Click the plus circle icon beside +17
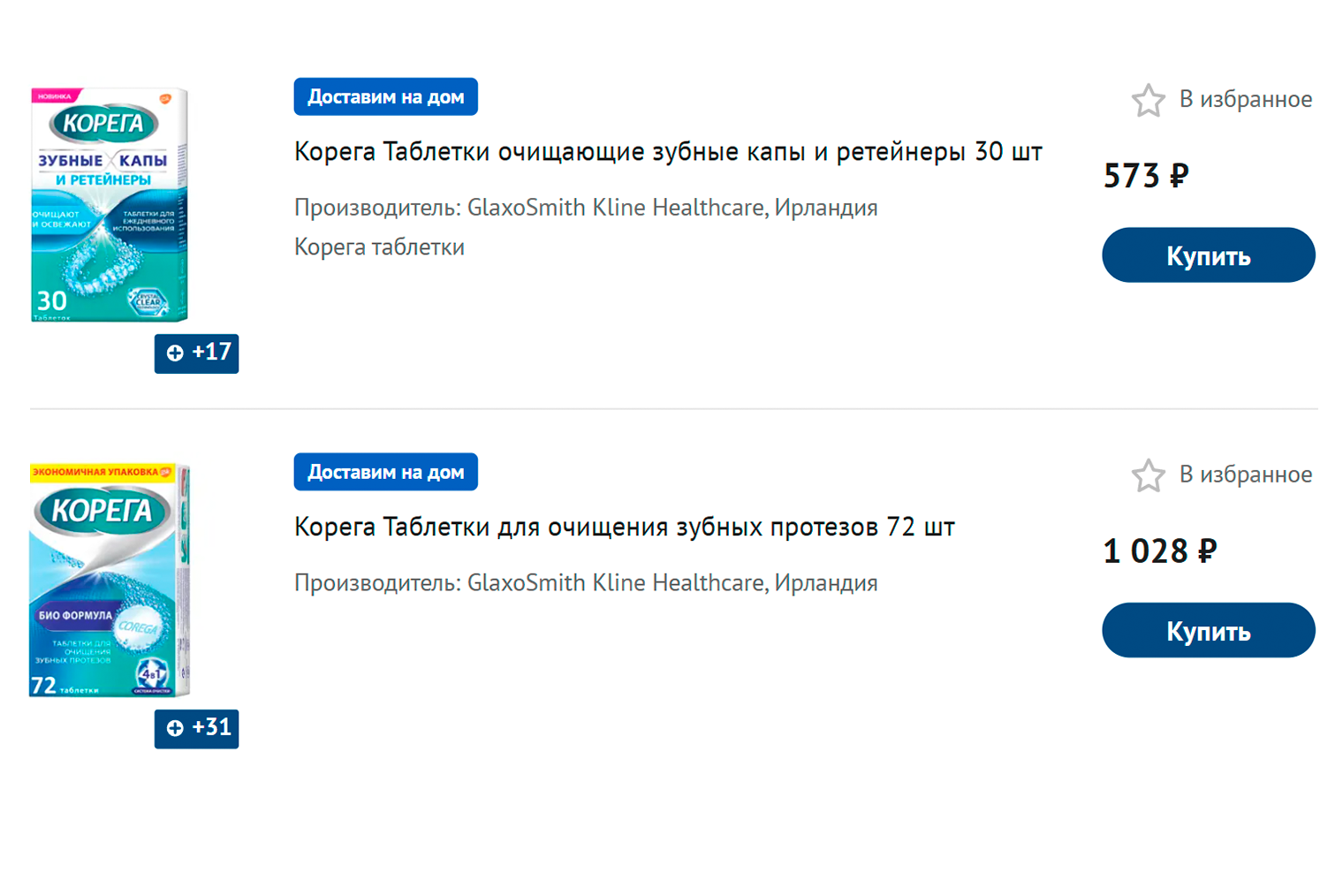Viewport: 1343px width, 896px height. (x=175, y=353)
